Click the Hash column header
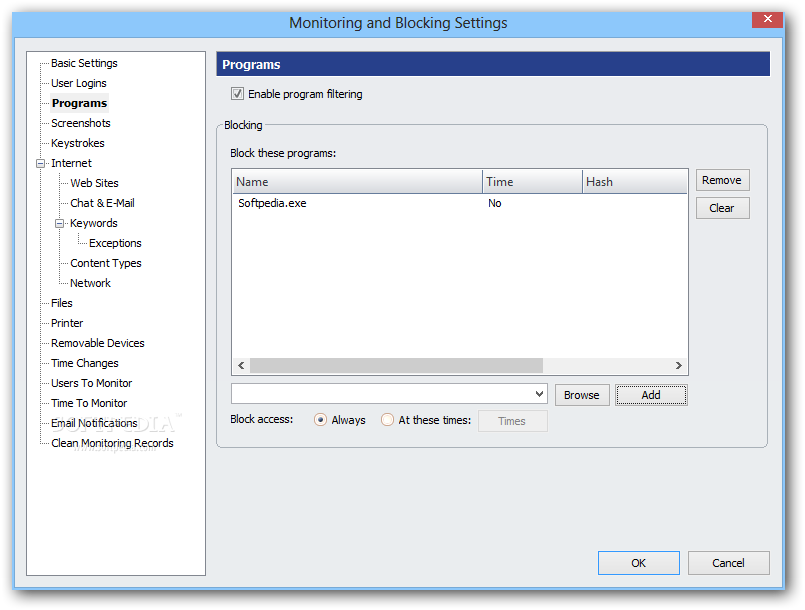 pos(635,182)
